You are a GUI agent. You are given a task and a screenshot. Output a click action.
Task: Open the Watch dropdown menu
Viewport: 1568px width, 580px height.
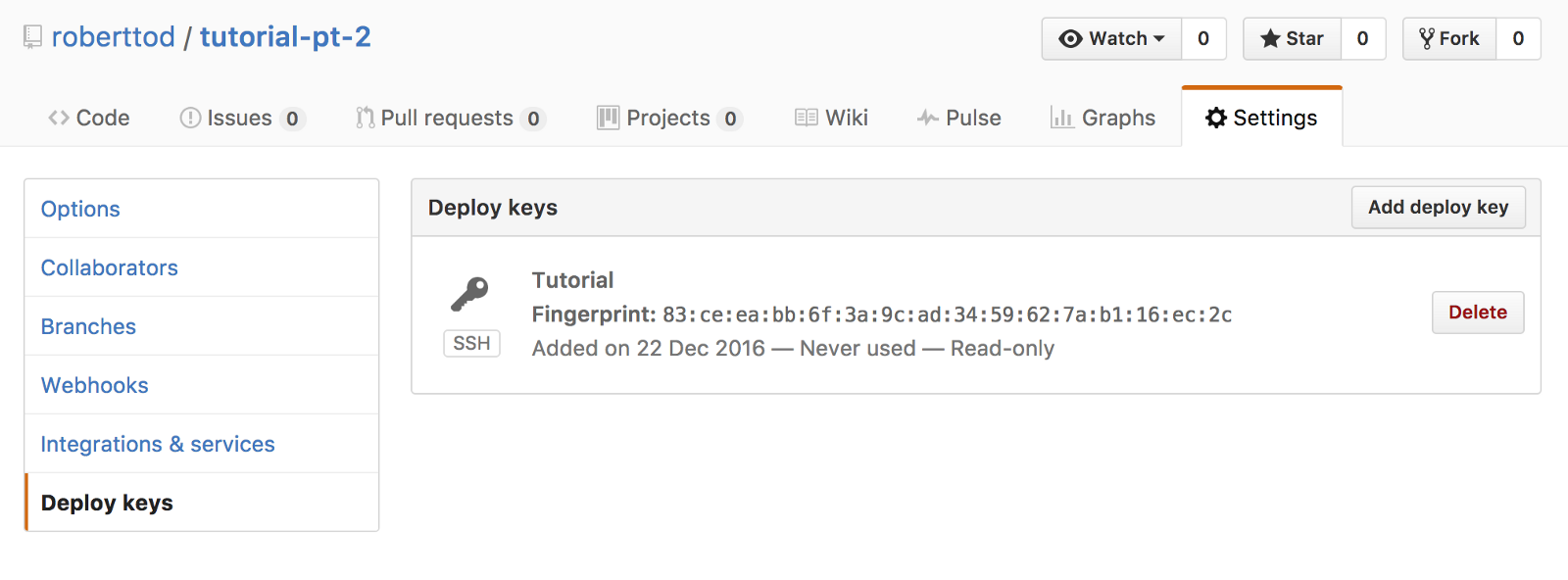click(x=1111, y=38)
